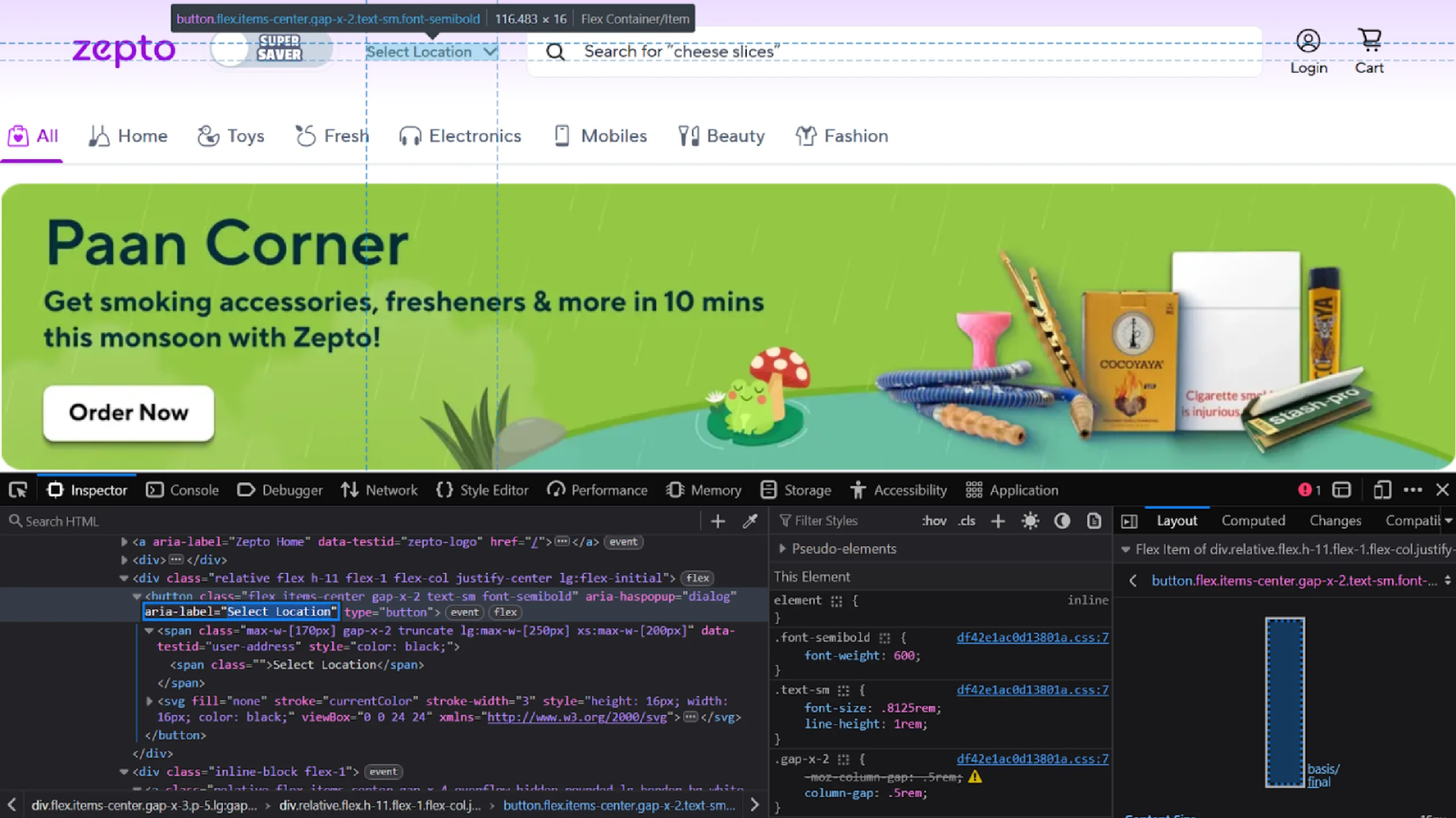Collapse the div.relative flex node

(x=123, y=578)
